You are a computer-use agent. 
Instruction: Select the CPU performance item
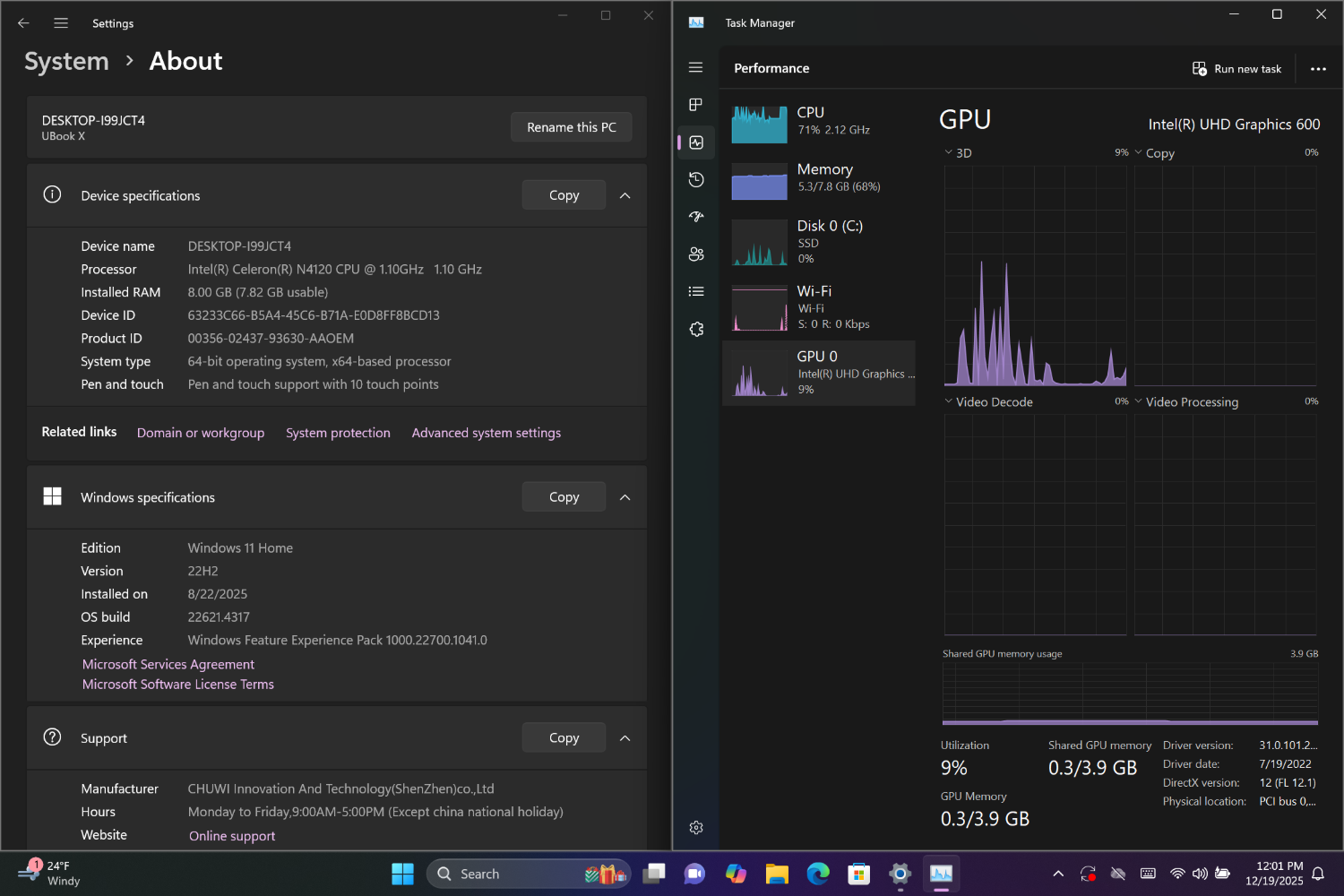pyautogui.click(x=818, y=122)
